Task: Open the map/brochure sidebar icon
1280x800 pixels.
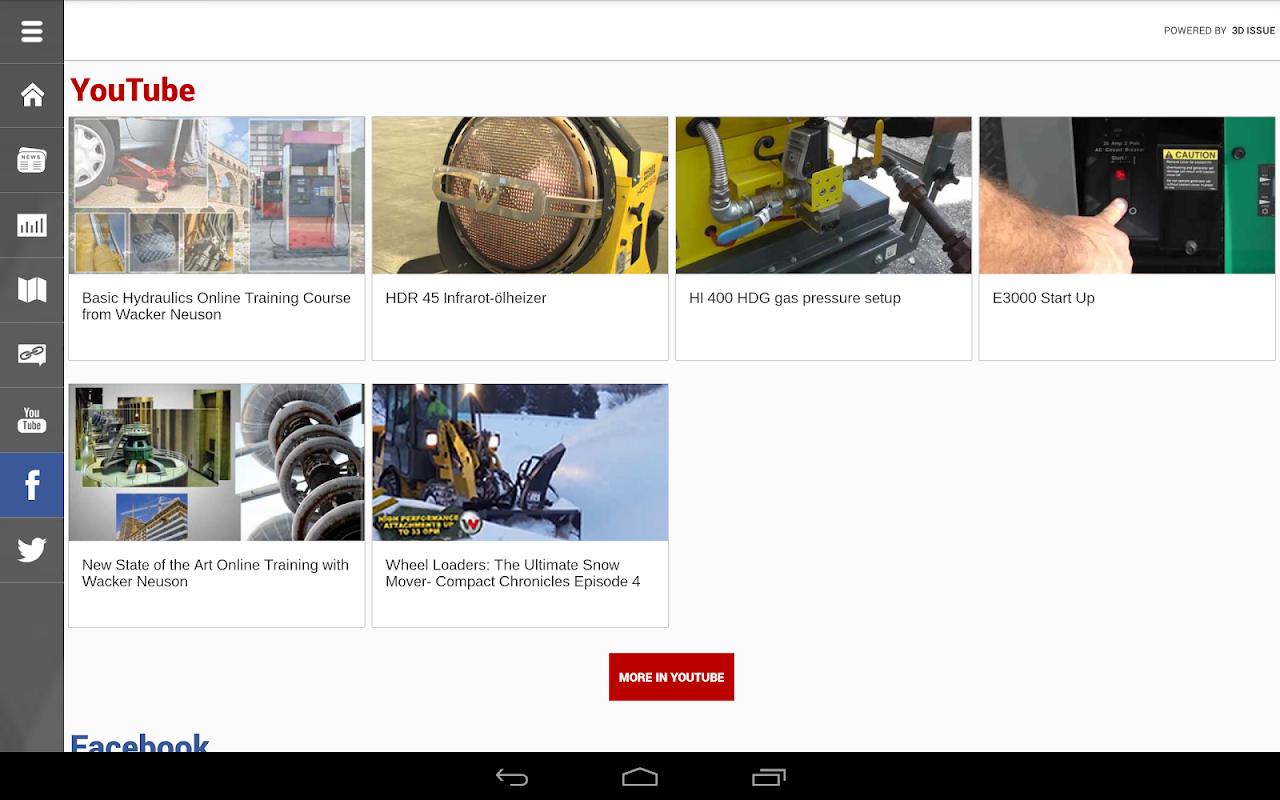Action: tap(32, 290)
